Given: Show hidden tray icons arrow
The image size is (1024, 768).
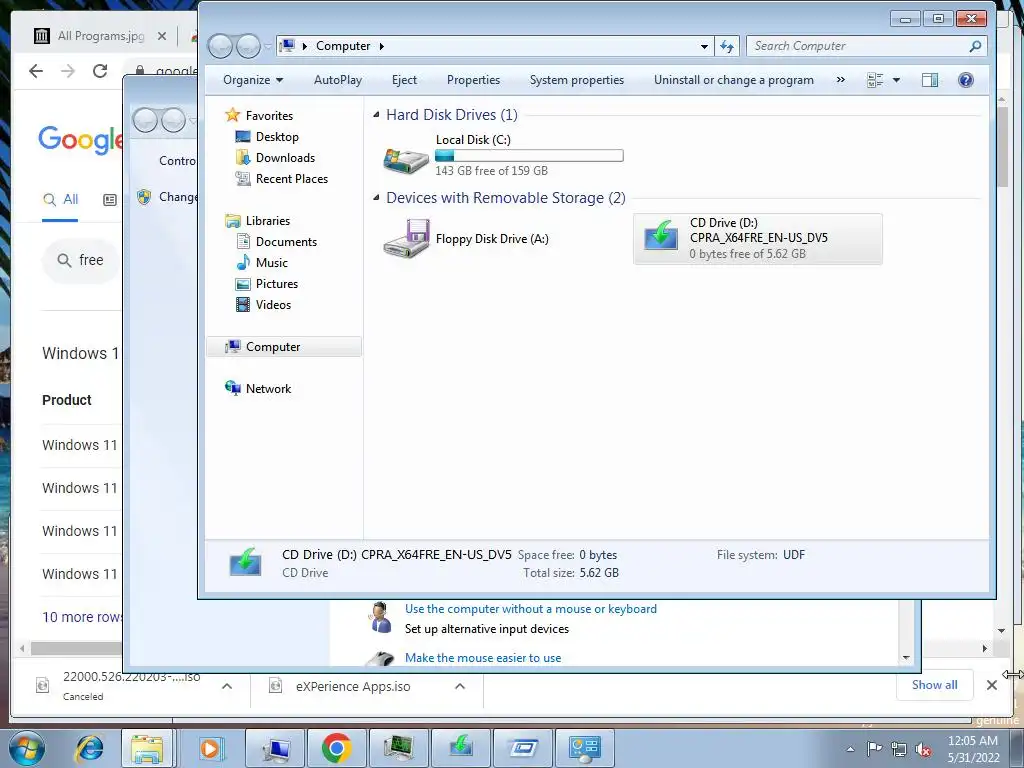Looking at the screenshot, I should 850,749.
